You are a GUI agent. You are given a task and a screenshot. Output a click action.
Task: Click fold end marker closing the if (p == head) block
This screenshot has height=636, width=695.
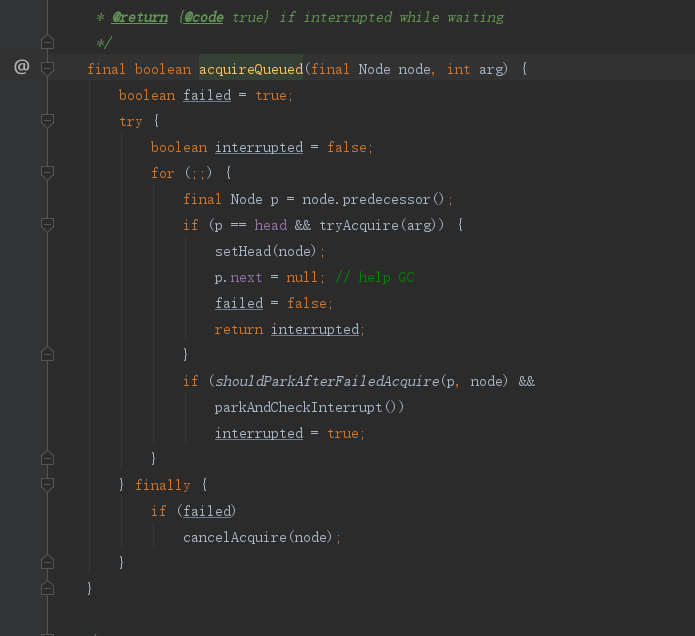tap(47, 354)
